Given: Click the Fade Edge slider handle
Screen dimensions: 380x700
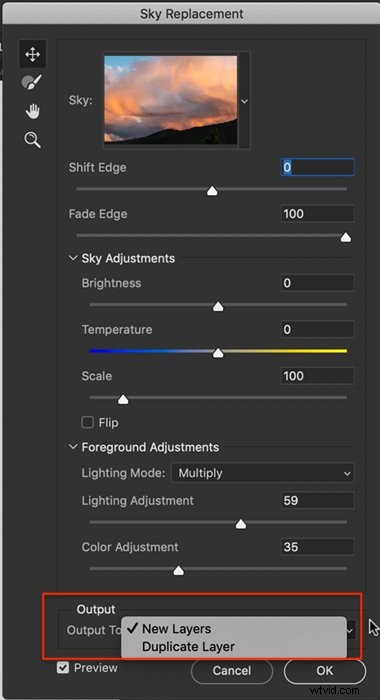Looking at the screenshot, I should (x=346, y=238).
